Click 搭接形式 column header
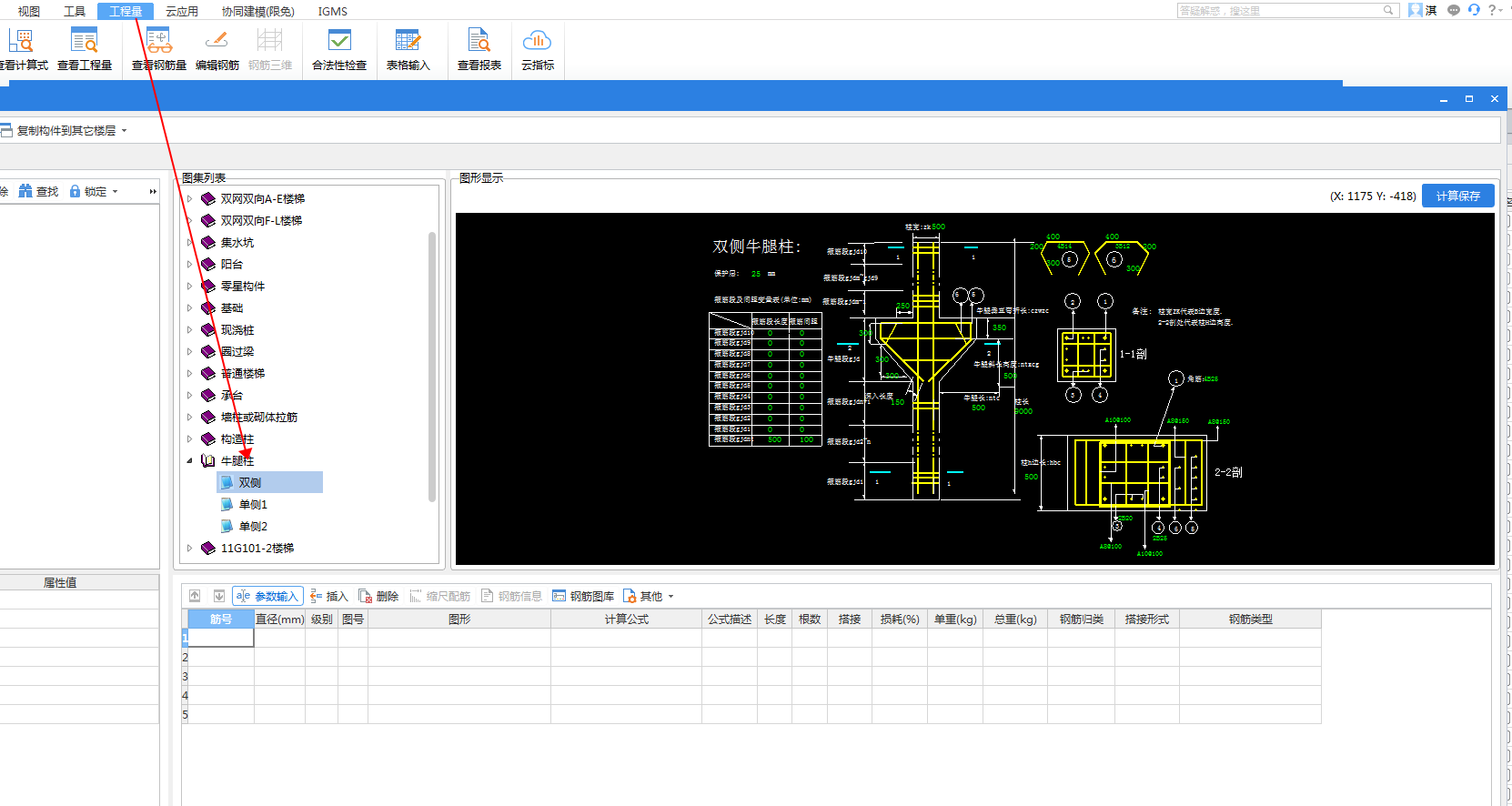 pyautogui.click(x=1147, y=619)
